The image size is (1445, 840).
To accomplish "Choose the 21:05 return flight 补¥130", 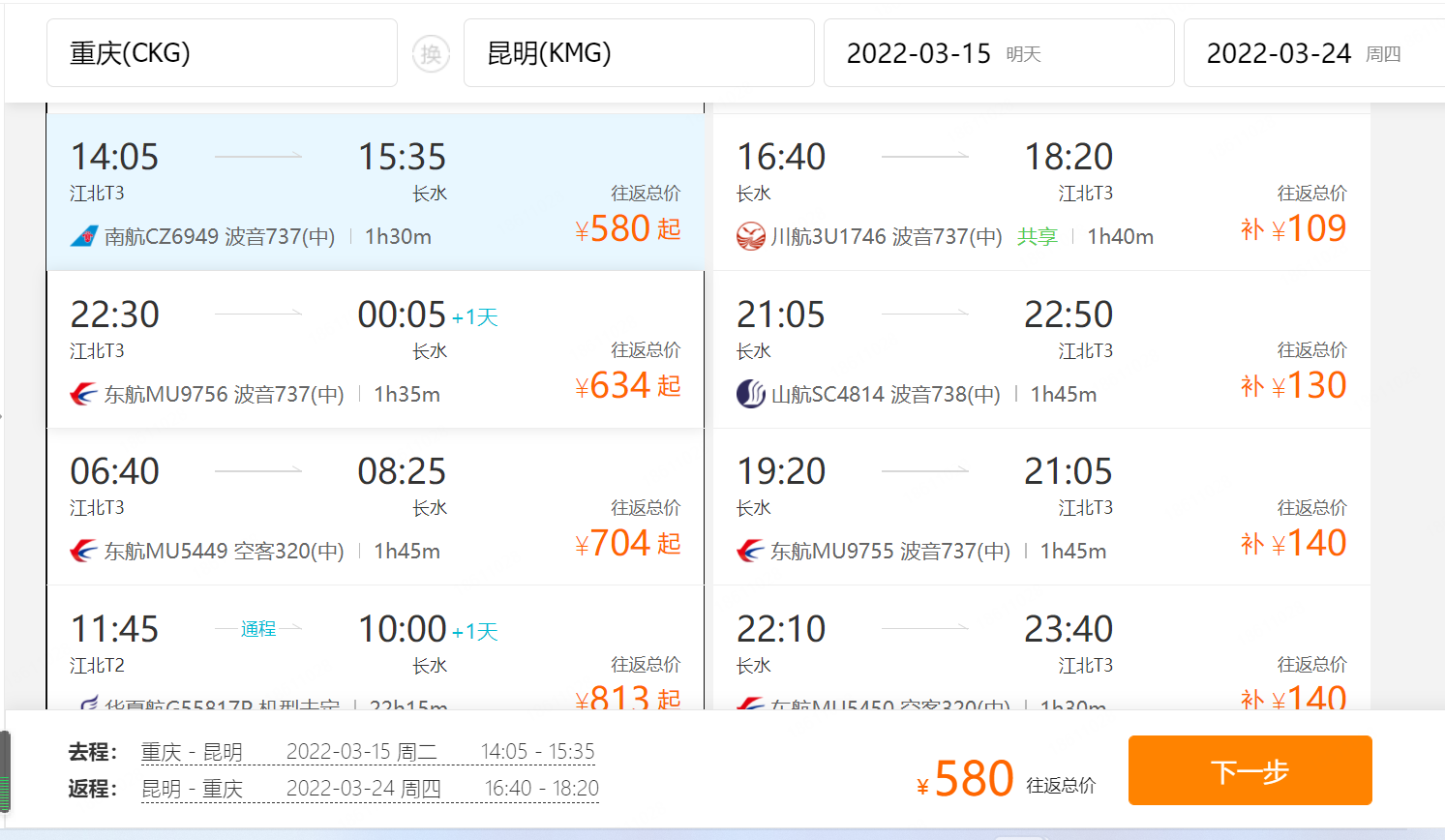I will coord(1040,349).
